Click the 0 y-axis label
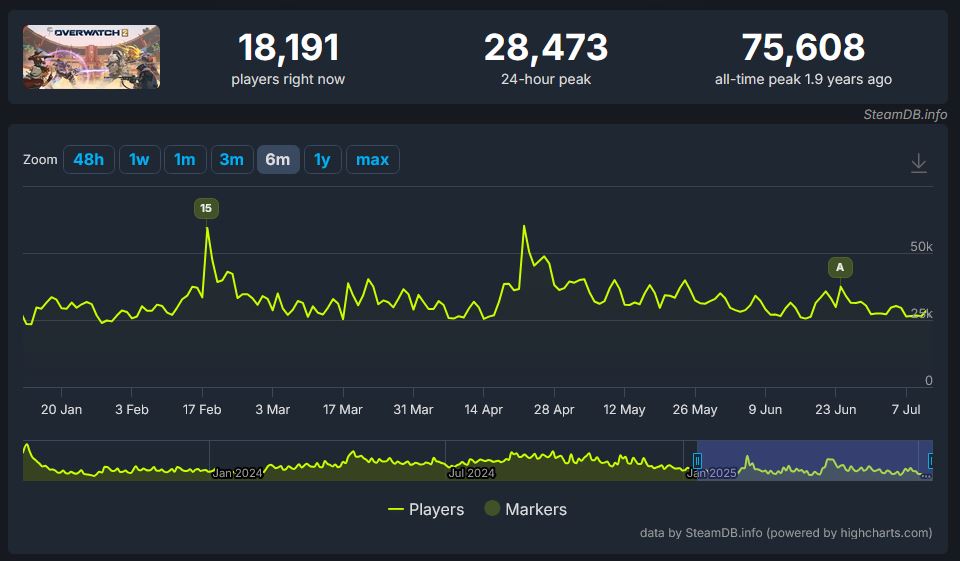 [929, 380]
